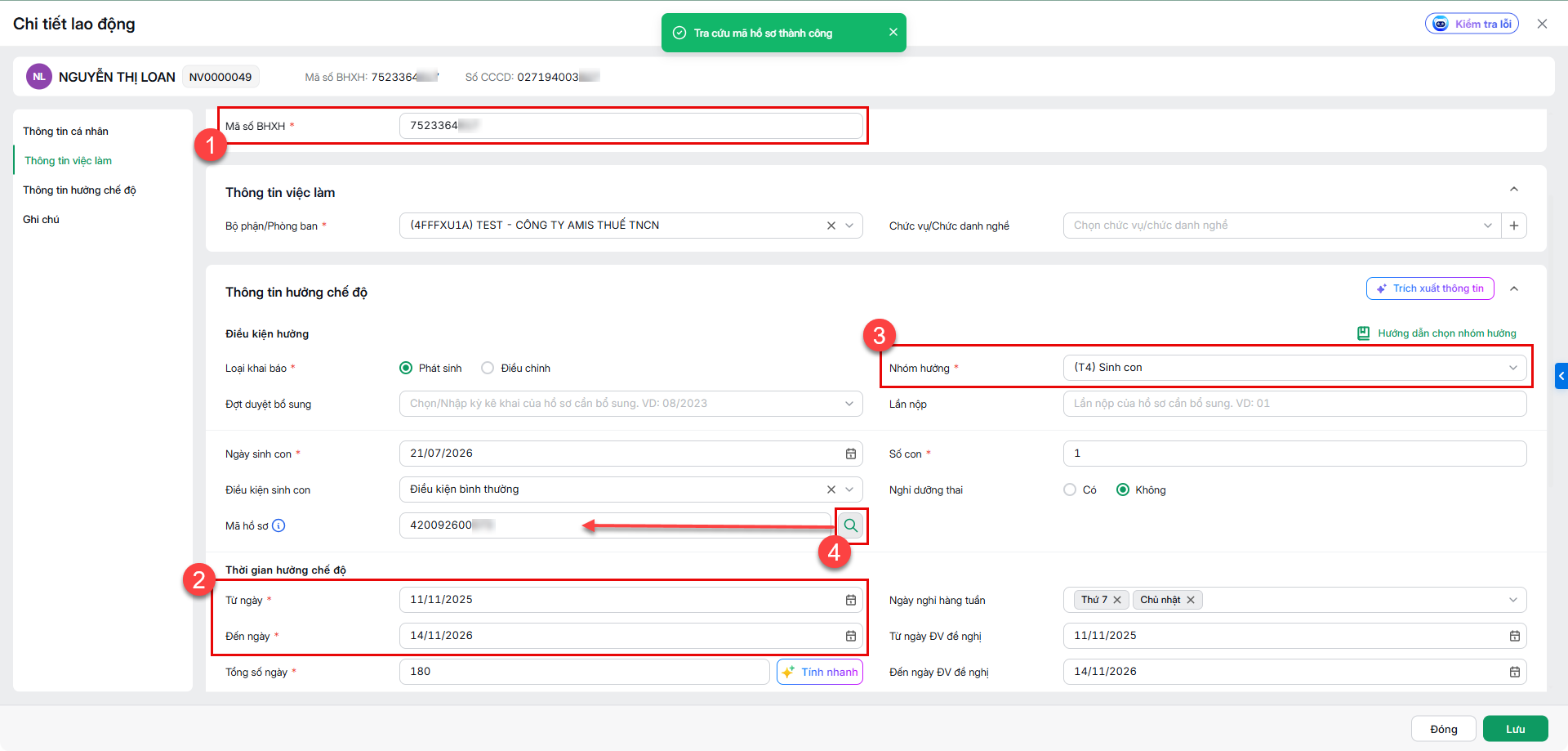The height and width of the screenshot is (751, 1568).
Task: Click the NV0000049 employee code badge
Action: [x=220, y=77]
